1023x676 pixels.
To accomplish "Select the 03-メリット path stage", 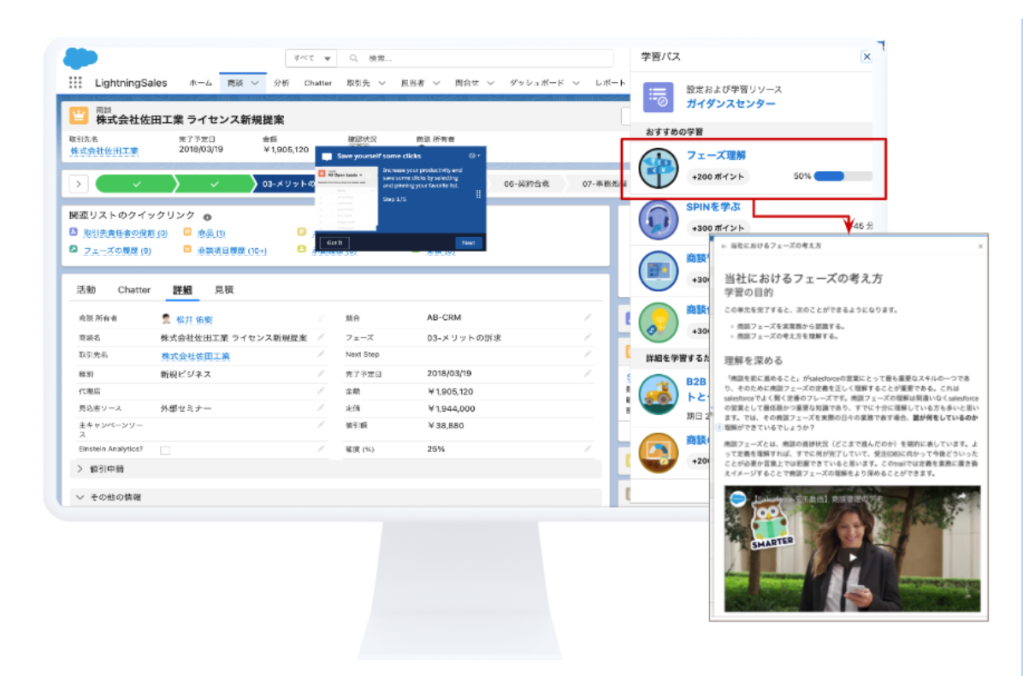I will (x=287, y=184).
